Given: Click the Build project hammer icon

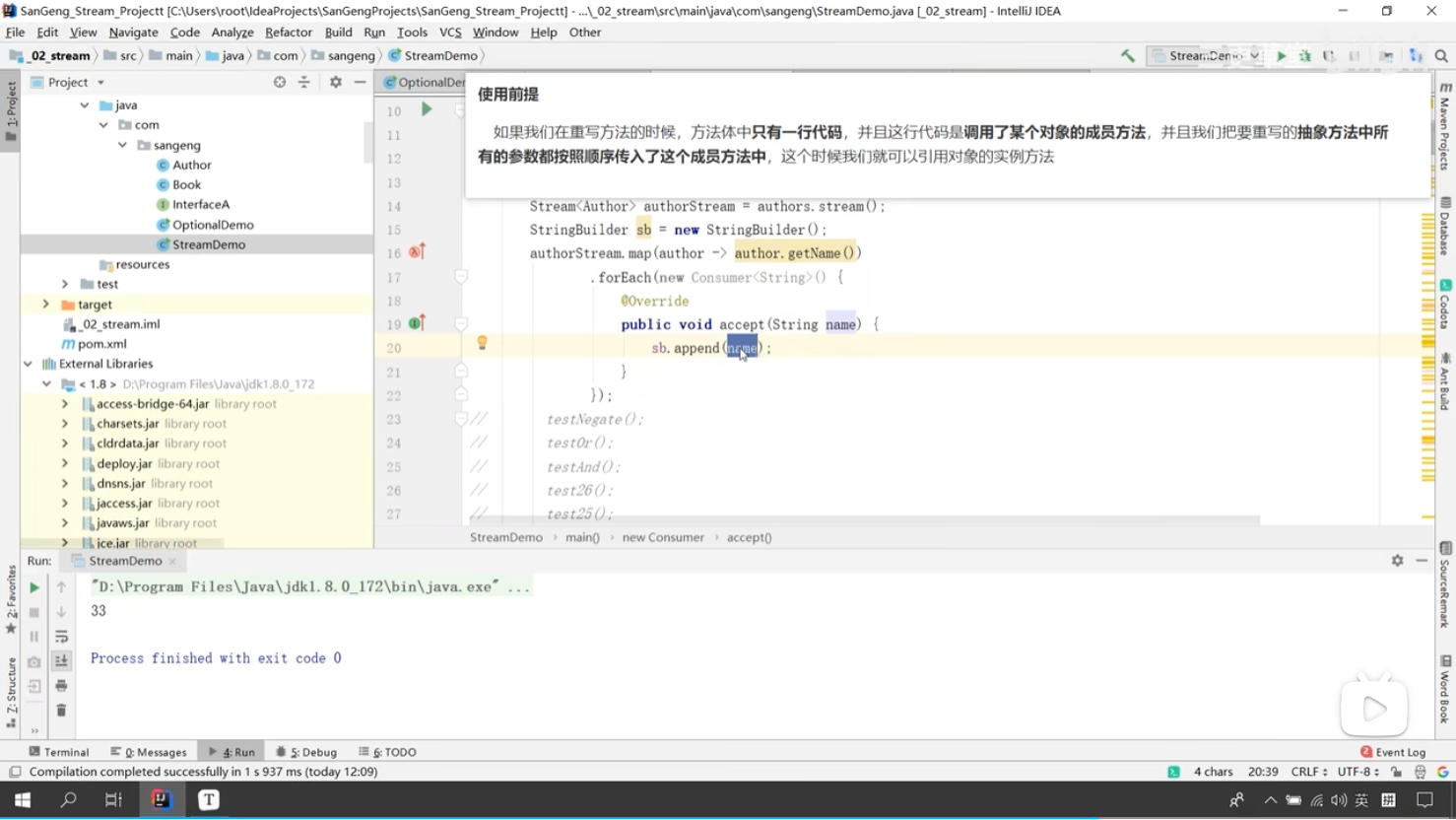Looking at the screenshot, I should [1127, 56].
